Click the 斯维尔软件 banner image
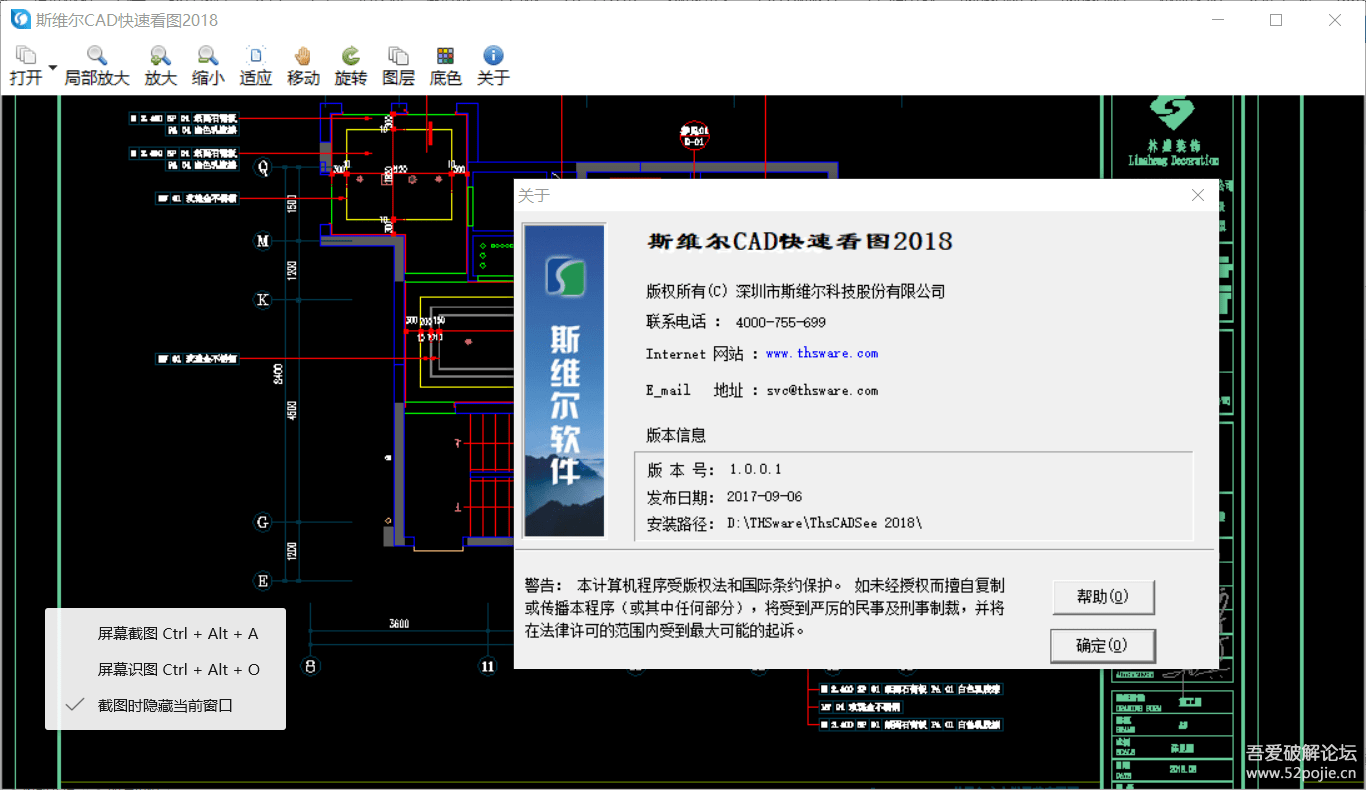1366x790 pixels. (x=564, y=381)
